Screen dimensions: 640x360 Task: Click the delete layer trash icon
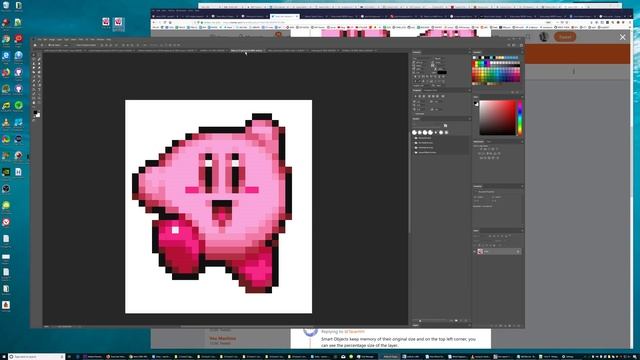(519, 326)
